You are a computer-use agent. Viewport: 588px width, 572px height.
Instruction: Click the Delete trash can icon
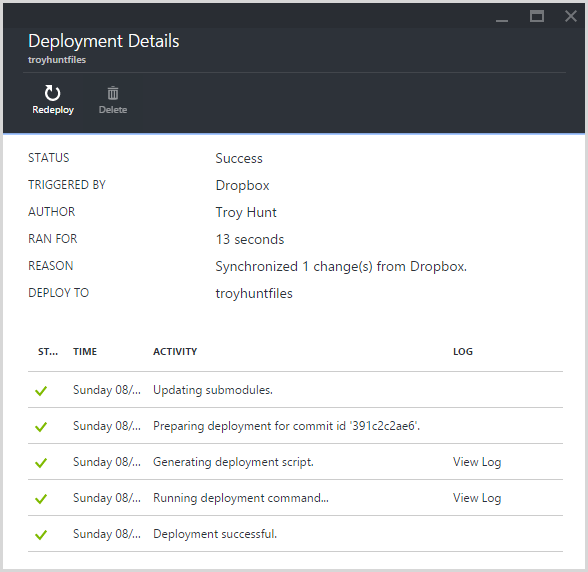click(x=113, y=93)
